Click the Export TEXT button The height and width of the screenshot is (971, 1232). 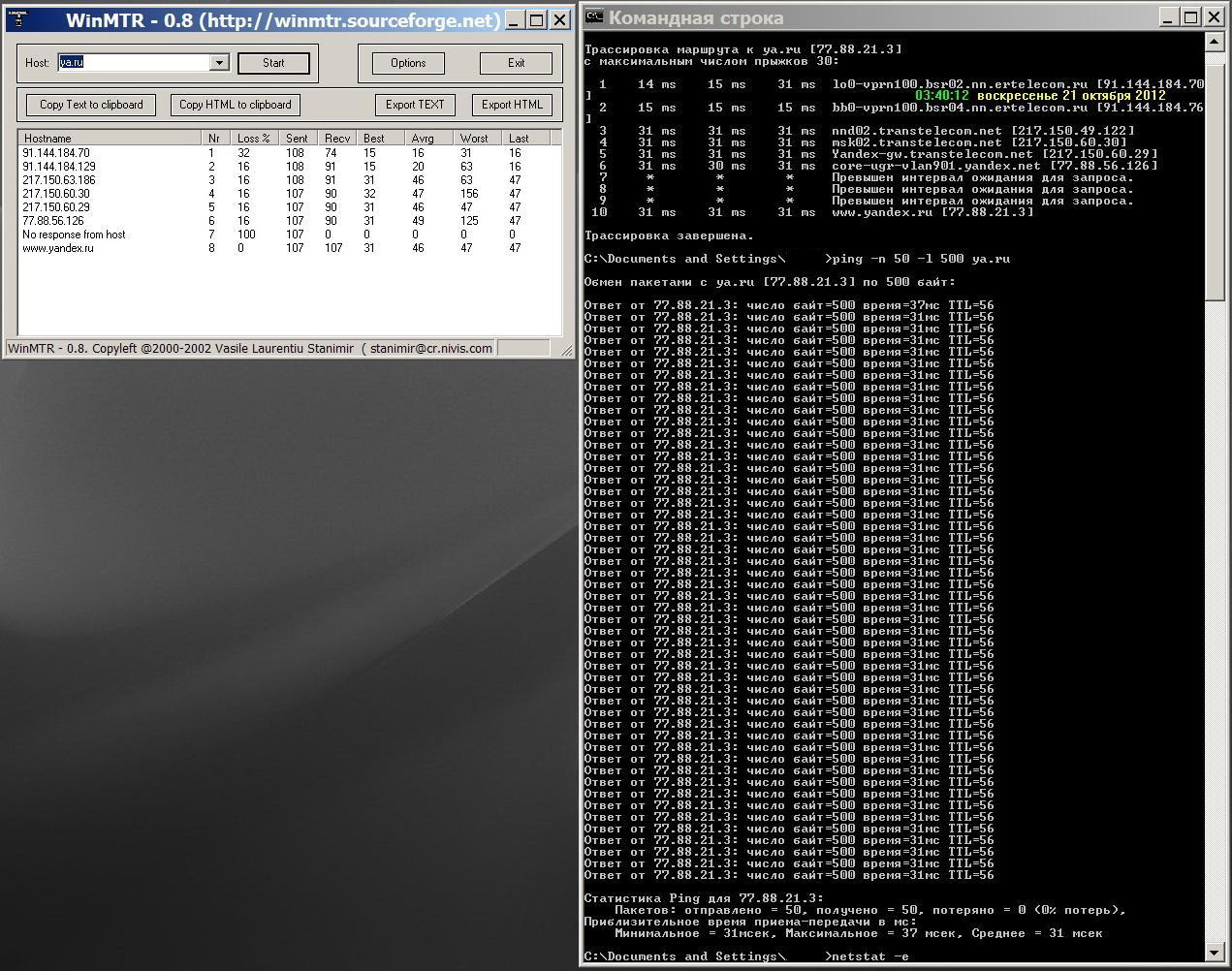[x=415, y=105]
